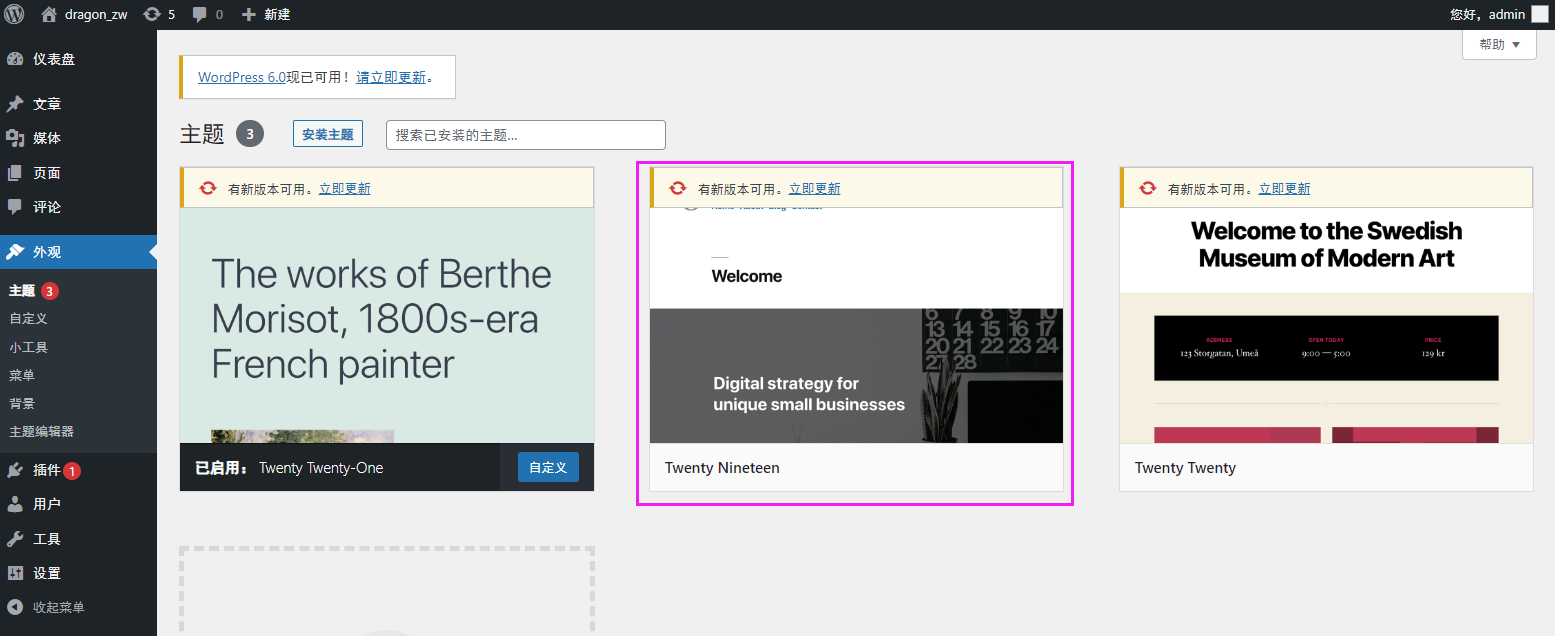Focus the 搜索已安装的主题 search field
This screenshot has width=1555, height=636.
tap(526, 135)
